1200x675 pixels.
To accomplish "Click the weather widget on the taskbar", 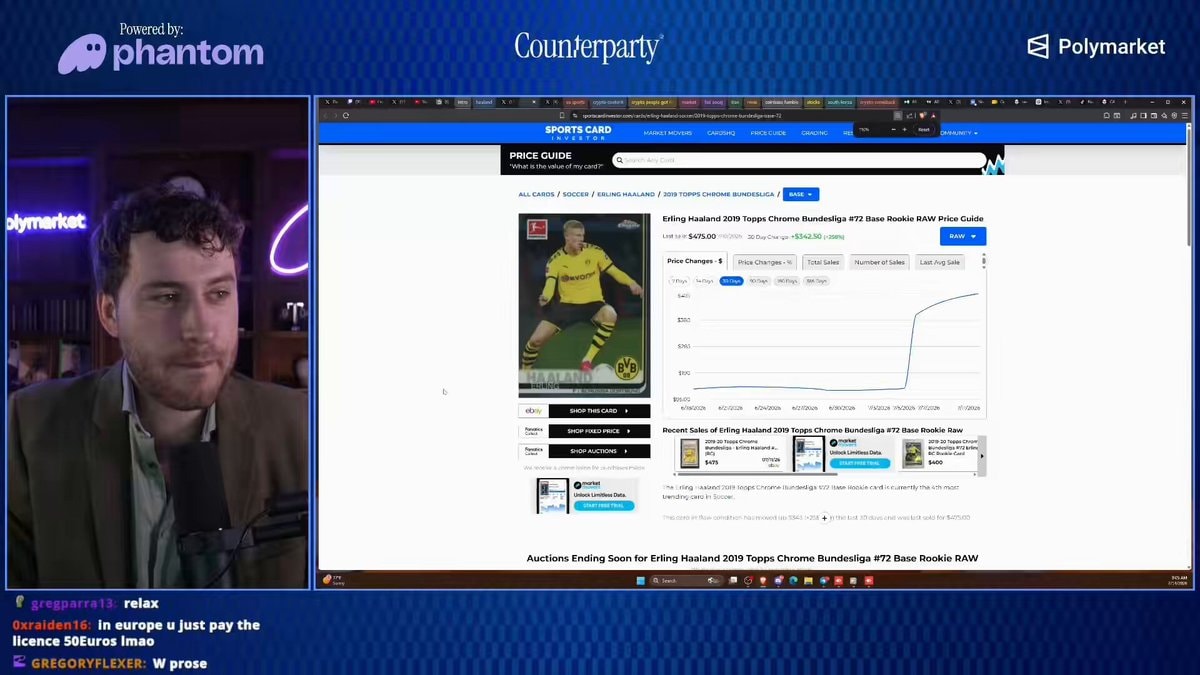I will pos(334,580).
